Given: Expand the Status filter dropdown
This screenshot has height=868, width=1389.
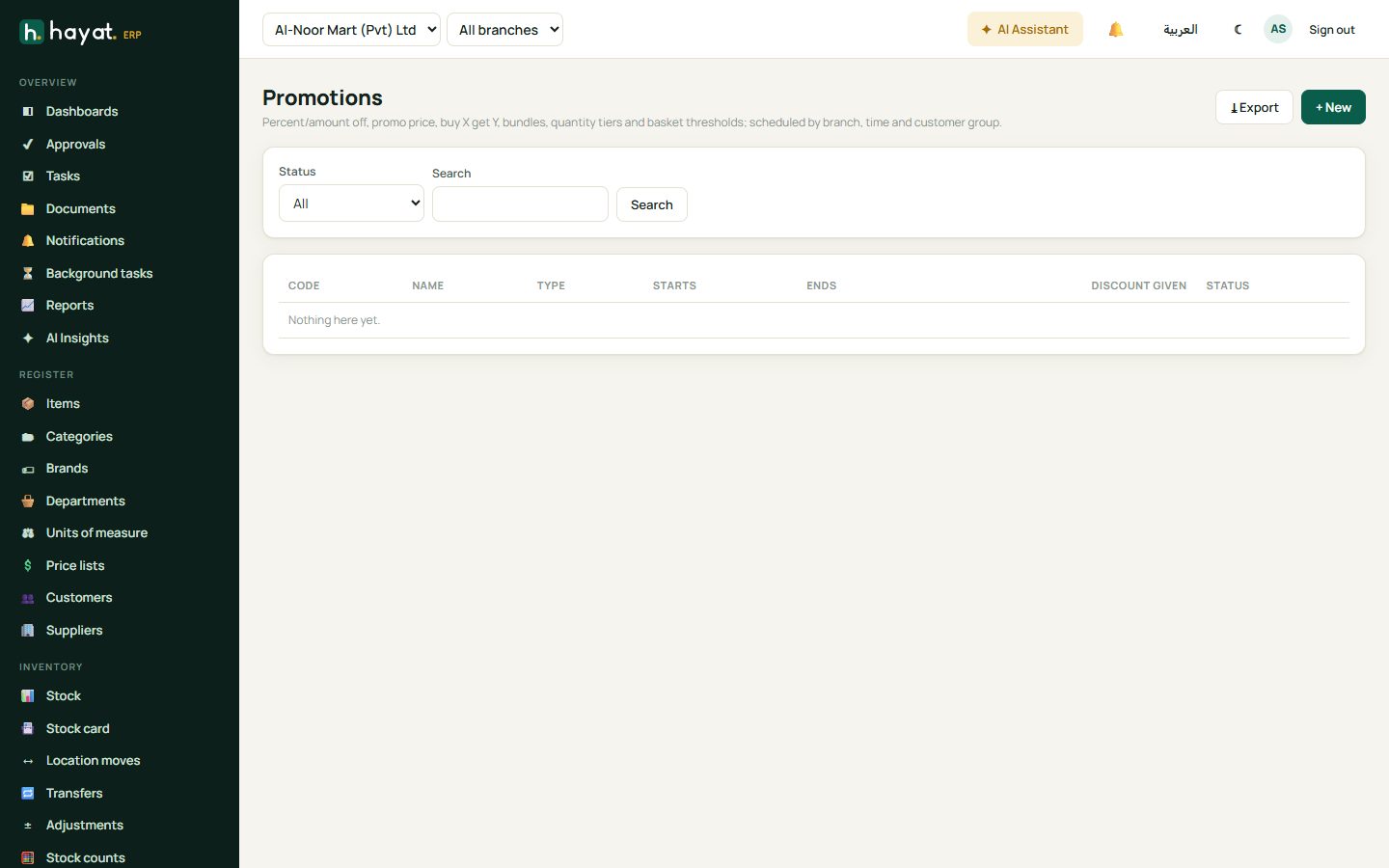Looking at the screenshot, I should [351, 203].
